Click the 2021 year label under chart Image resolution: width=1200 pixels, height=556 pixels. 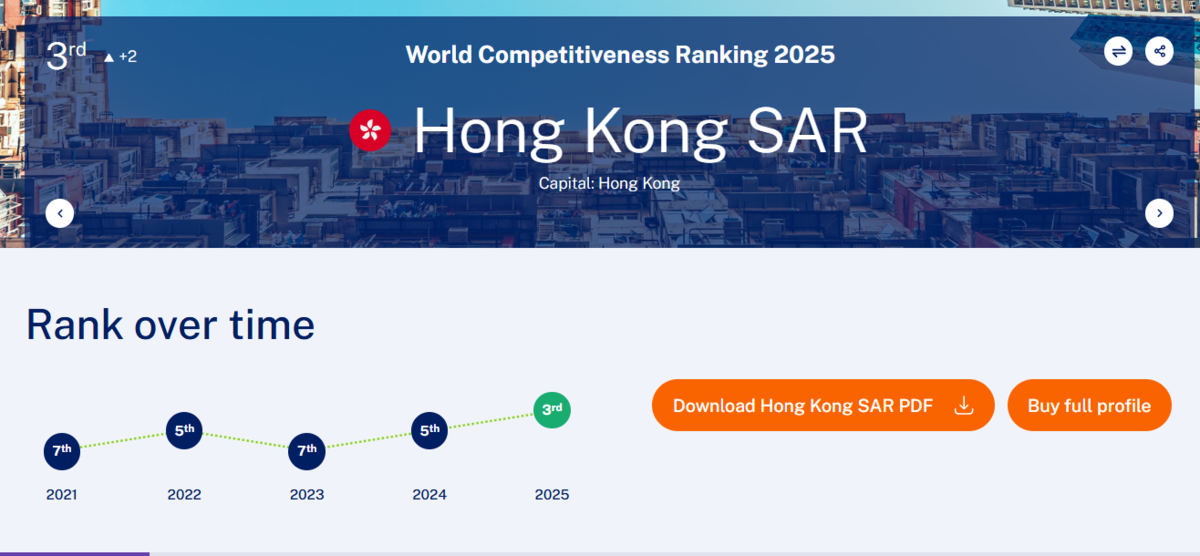tap(62, 494)
